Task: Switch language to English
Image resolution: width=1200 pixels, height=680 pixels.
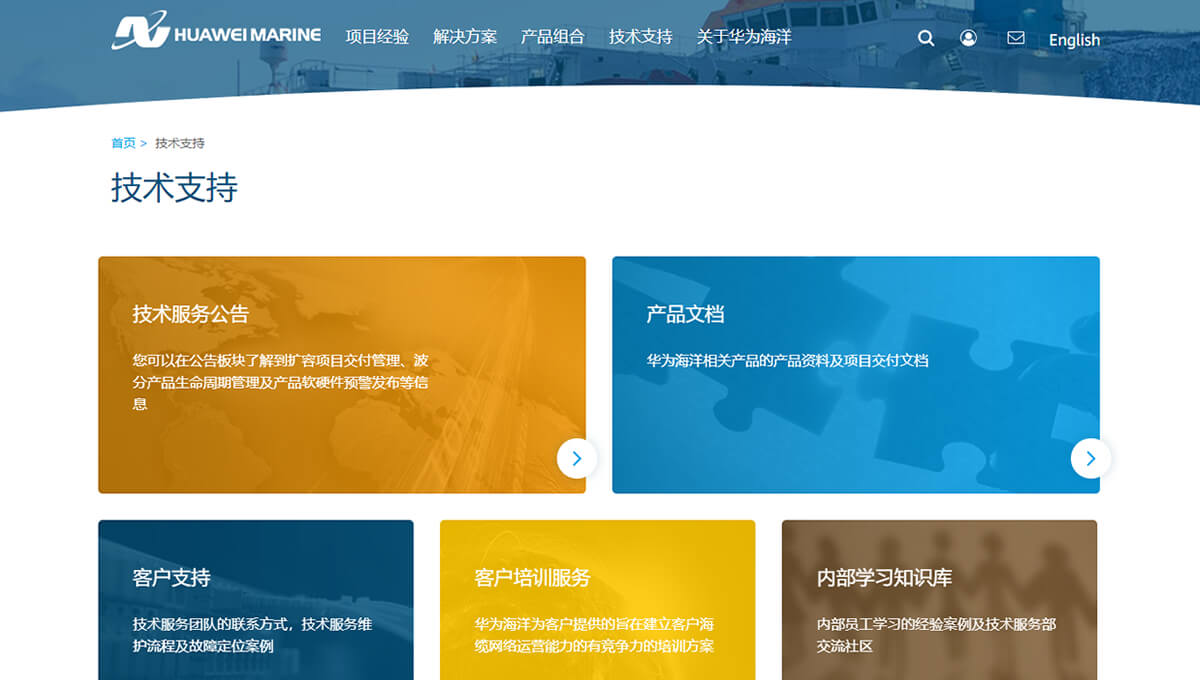Action: coord(1074,40)
